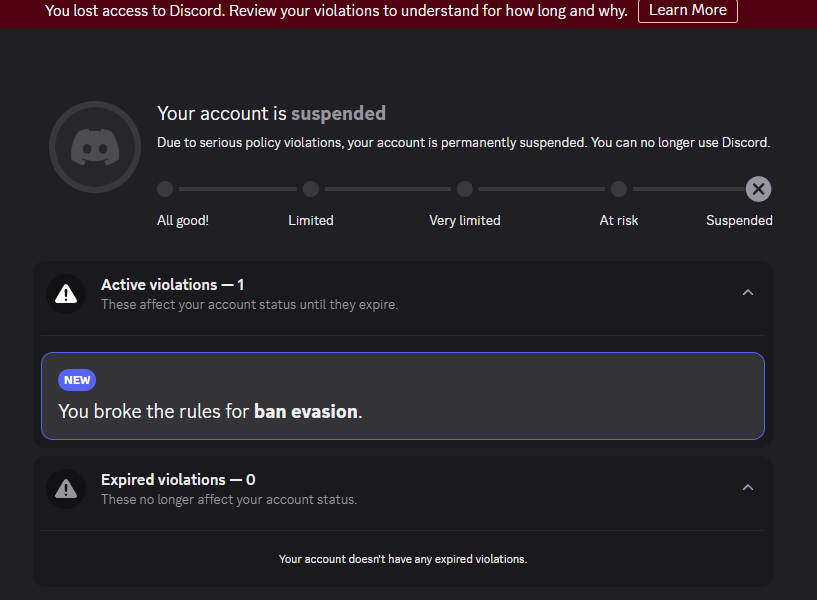Click the Limited status dot

tap(311, 189)
